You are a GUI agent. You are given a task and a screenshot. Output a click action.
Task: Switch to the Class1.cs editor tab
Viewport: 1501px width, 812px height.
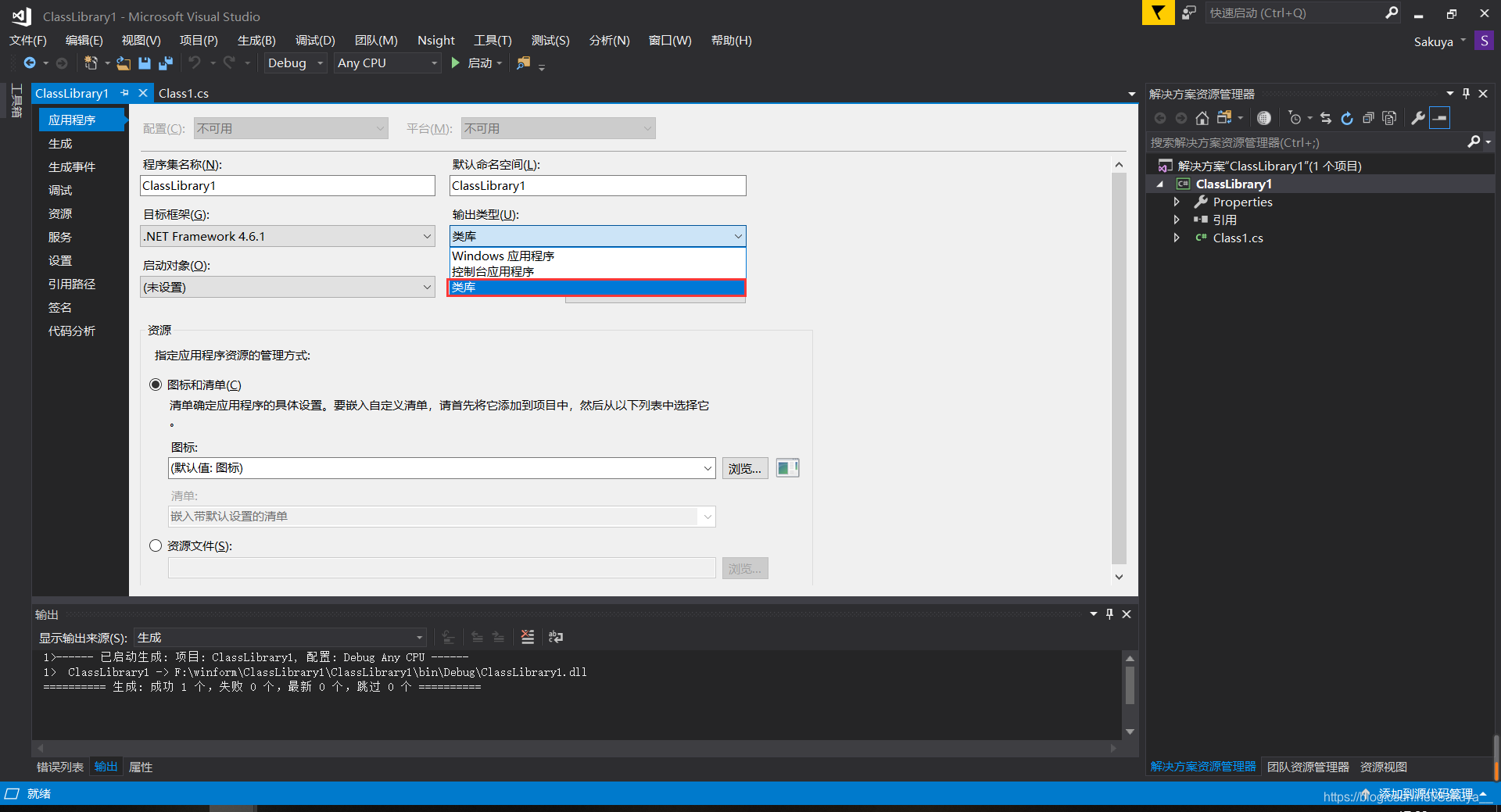coord(184,93)
